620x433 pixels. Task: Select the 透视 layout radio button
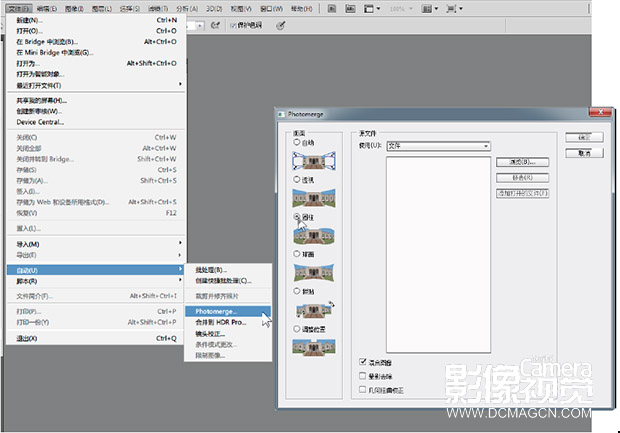[297, 179]
